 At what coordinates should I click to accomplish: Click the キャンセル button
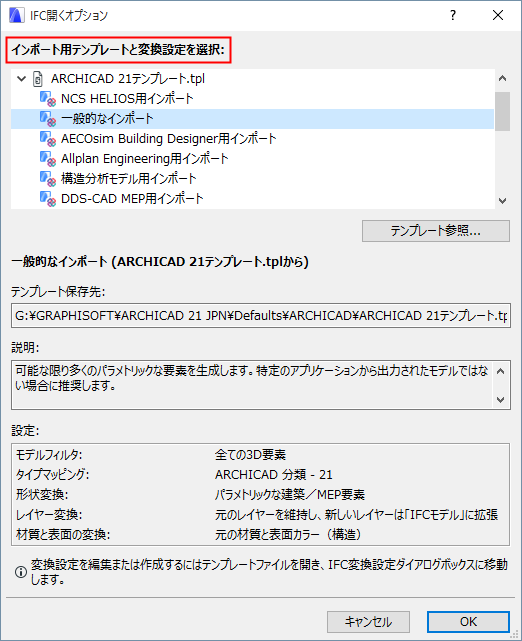click(368, 622)
